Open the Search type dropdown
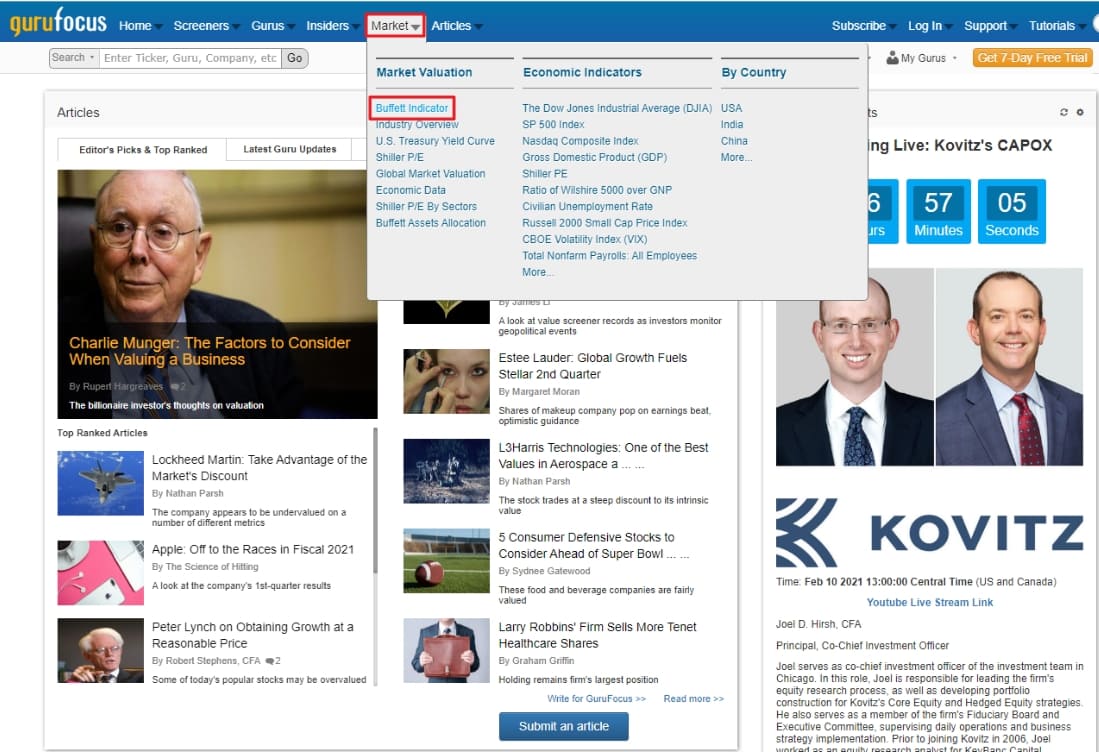The image size is (1099, 752). (x=74, y=57)
